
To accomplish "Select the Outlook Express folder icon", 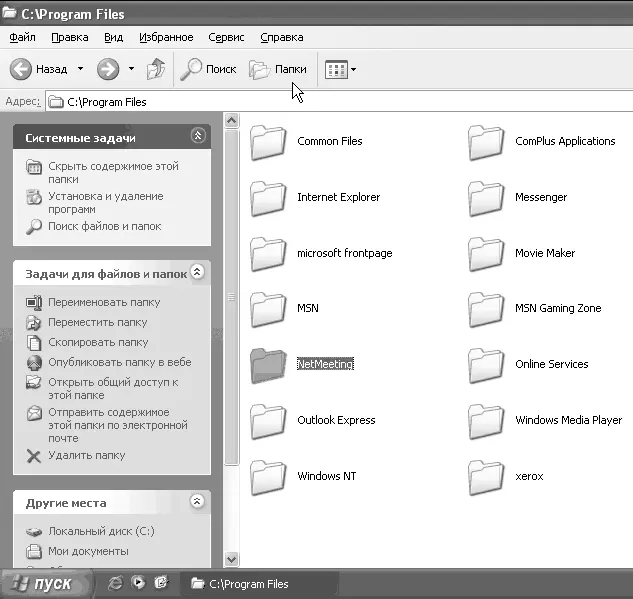I will pos(268,421).
